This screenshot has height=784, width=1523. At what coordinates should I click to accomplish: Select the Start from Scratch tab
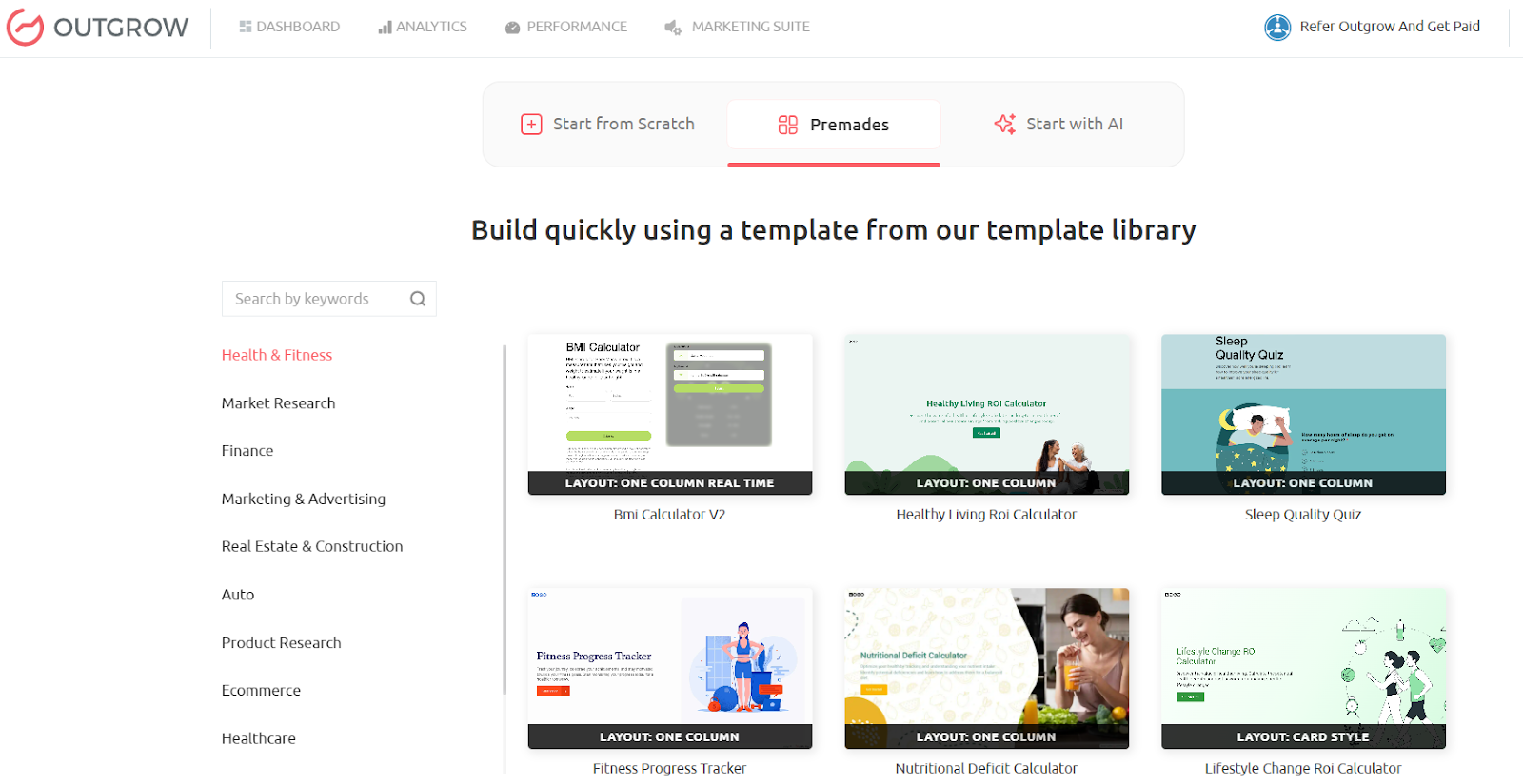[608, 125]
